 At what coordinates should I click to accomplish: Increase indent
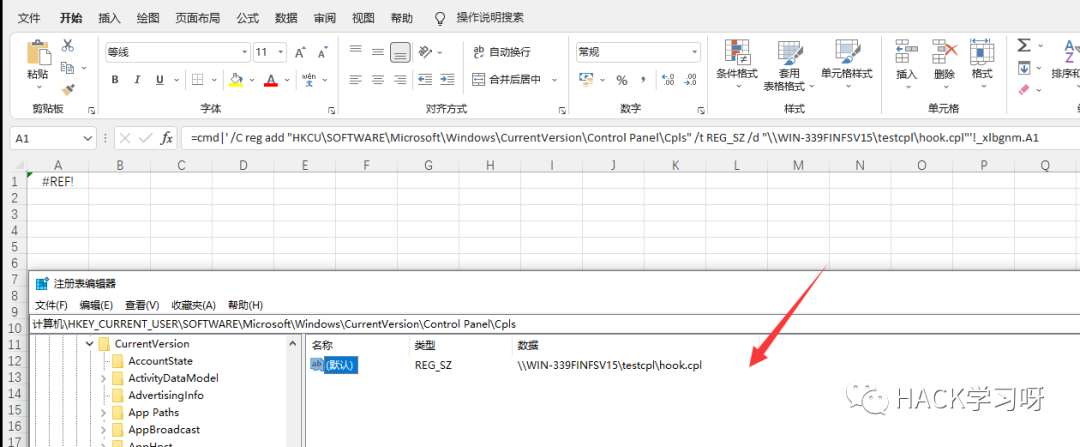448,79
